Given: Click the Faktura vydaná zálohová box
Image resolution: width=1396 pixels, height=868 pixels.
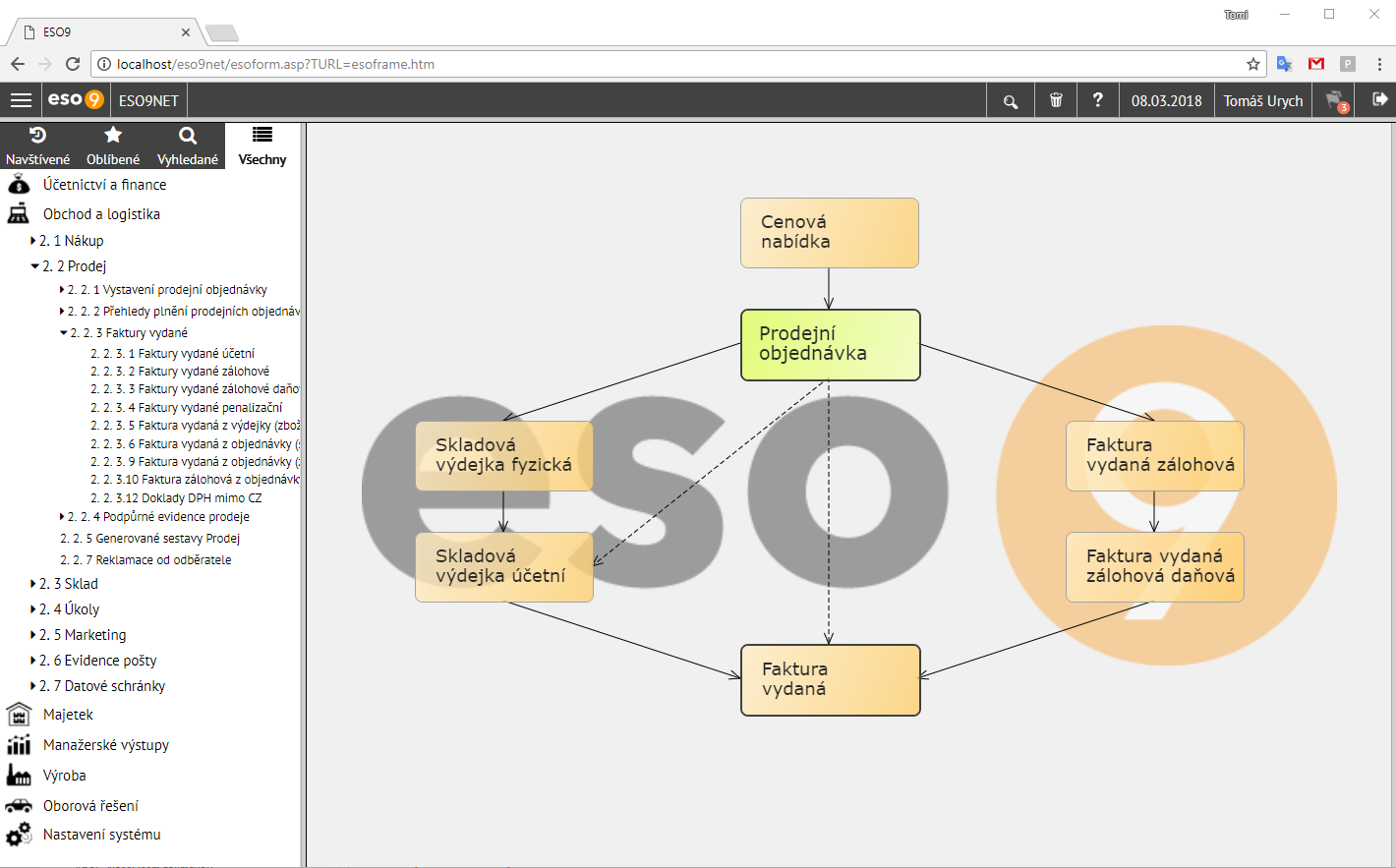Looking at the screenshot, I should (x=1155, y=456).
